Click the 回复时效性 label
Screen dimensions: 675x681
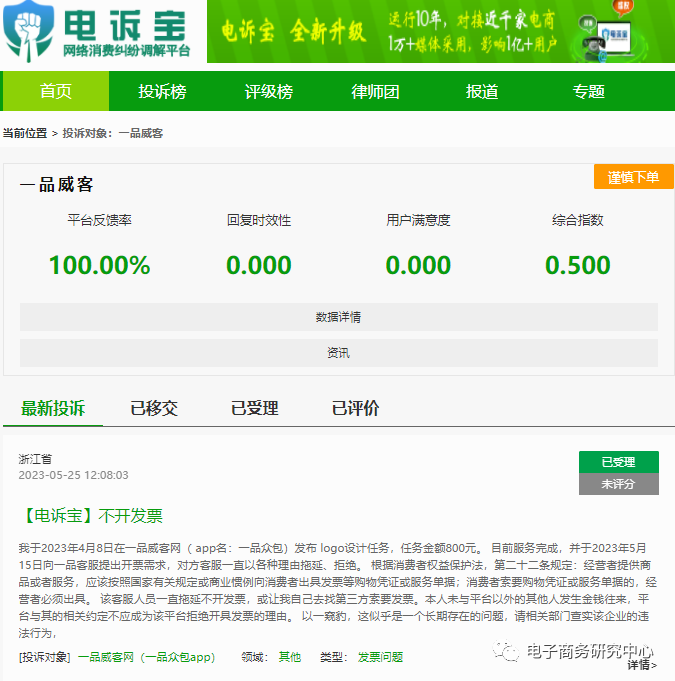tap(259, 220)
